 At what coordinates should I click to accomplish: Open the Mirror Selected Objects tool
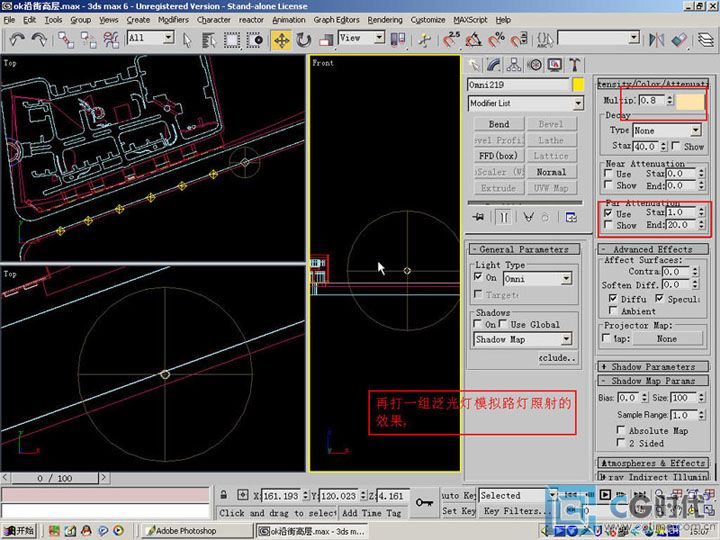(x=656, y=39)
